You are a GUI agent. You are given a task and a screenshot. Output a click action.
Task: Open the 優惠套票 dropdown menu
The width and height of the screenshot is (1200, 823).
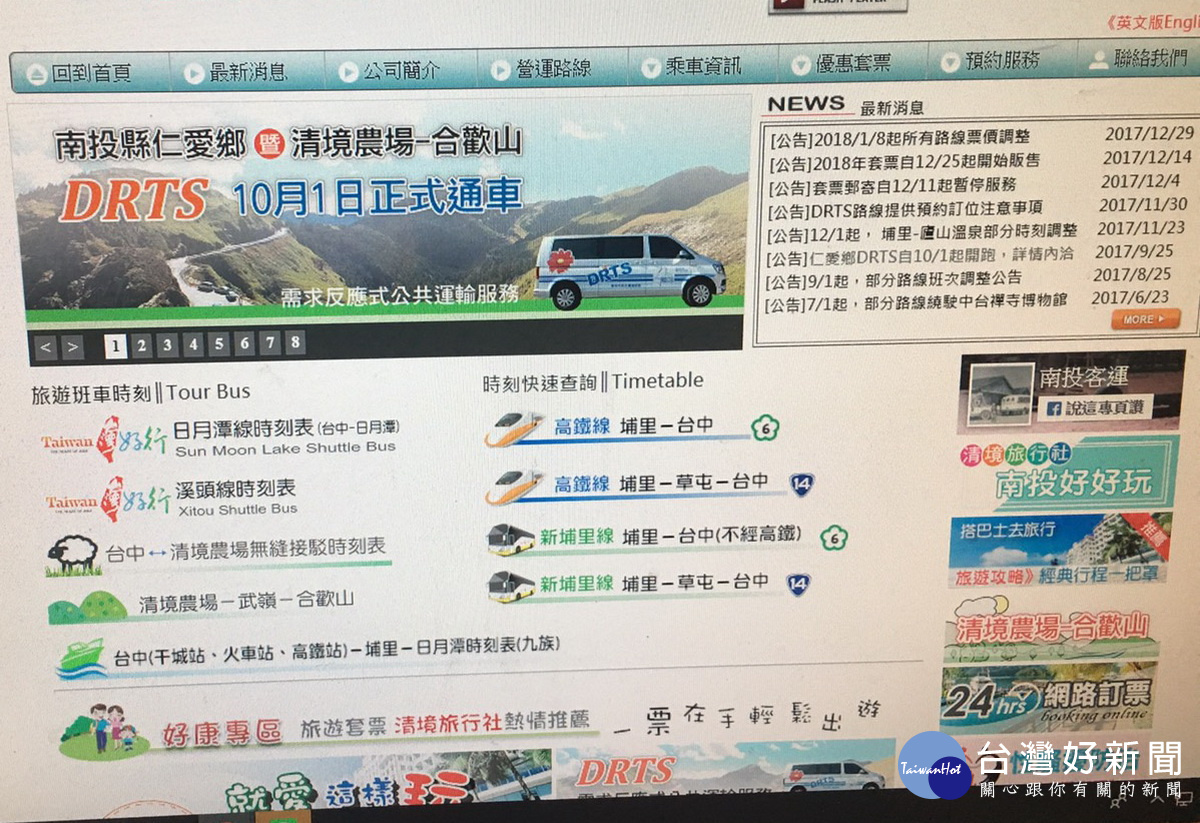[x=842, y=65]
